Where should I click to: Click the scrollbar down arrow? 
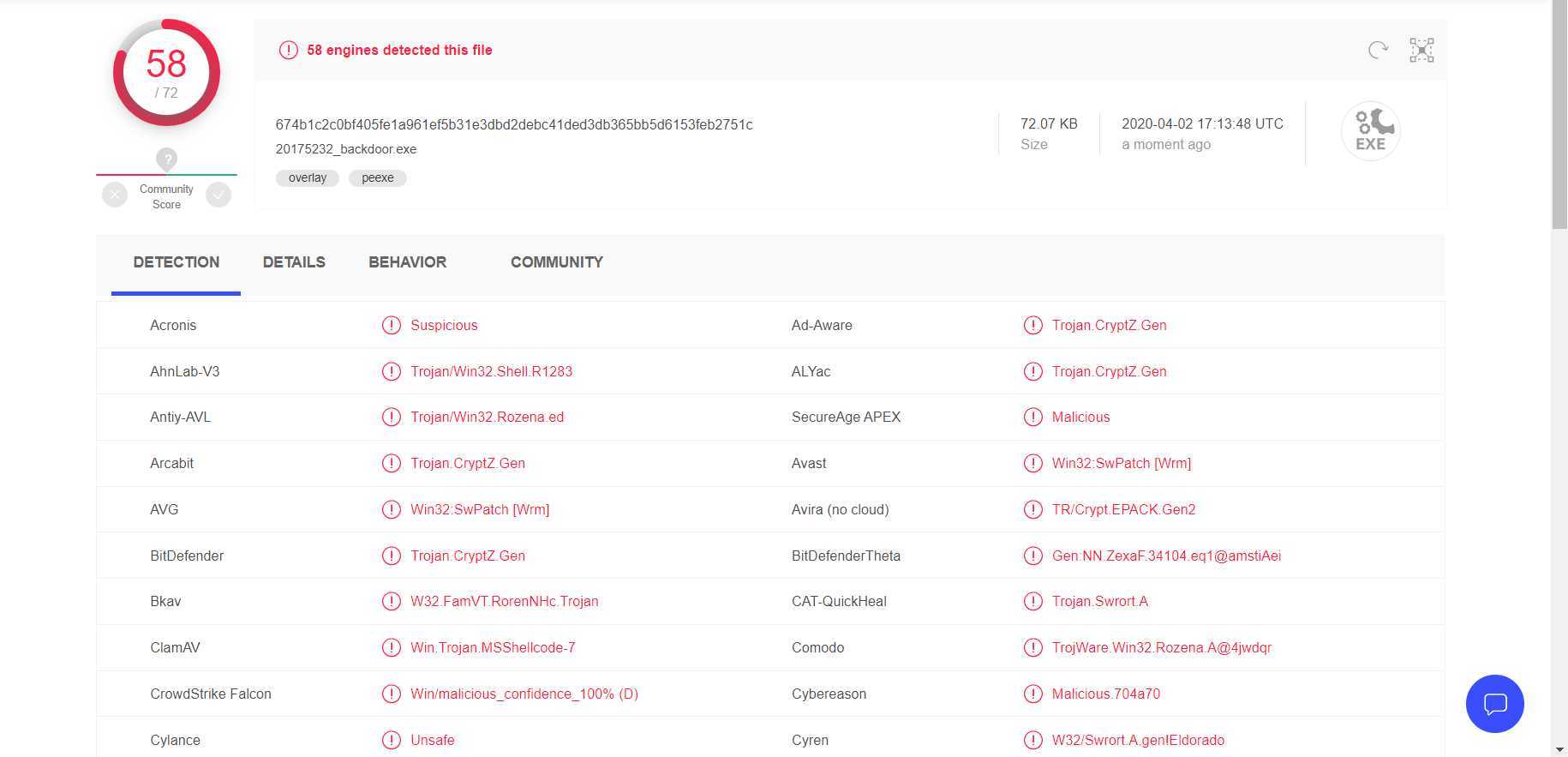point(1559,749)
